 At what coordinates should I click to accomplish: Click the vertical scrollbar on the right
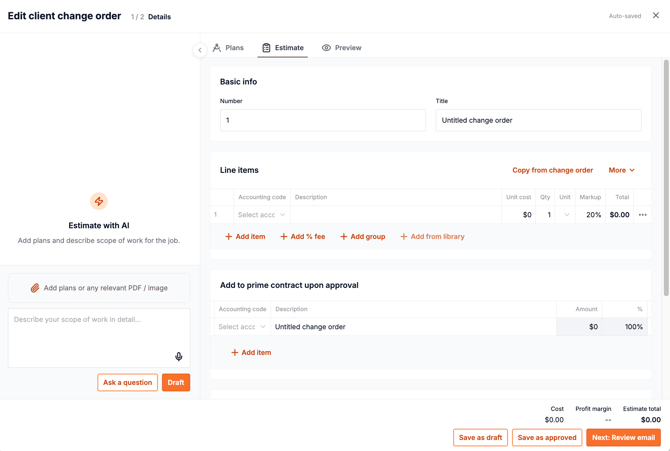coord(666,180)
